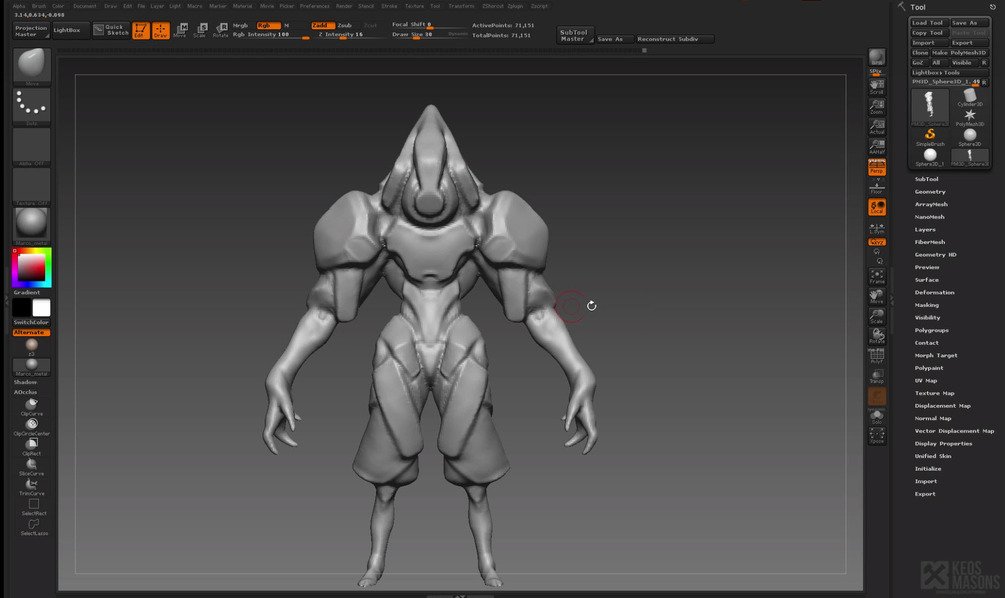Click the PolyF polyframe icon

point(877,356)
